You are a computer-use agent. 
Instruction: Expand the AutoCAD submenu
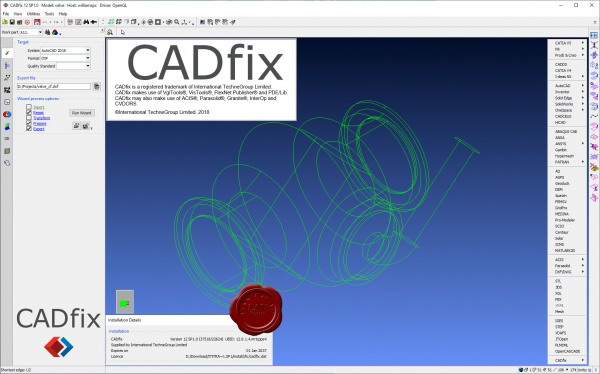(x=567, y=86)
